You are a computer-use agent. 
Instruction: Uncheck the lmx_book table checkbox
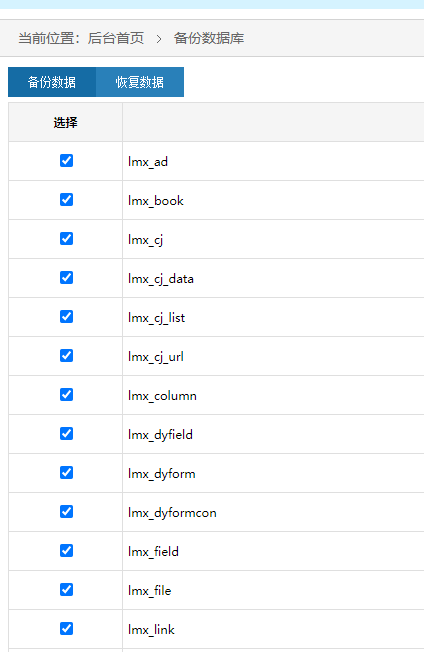(x=67, y=200)
